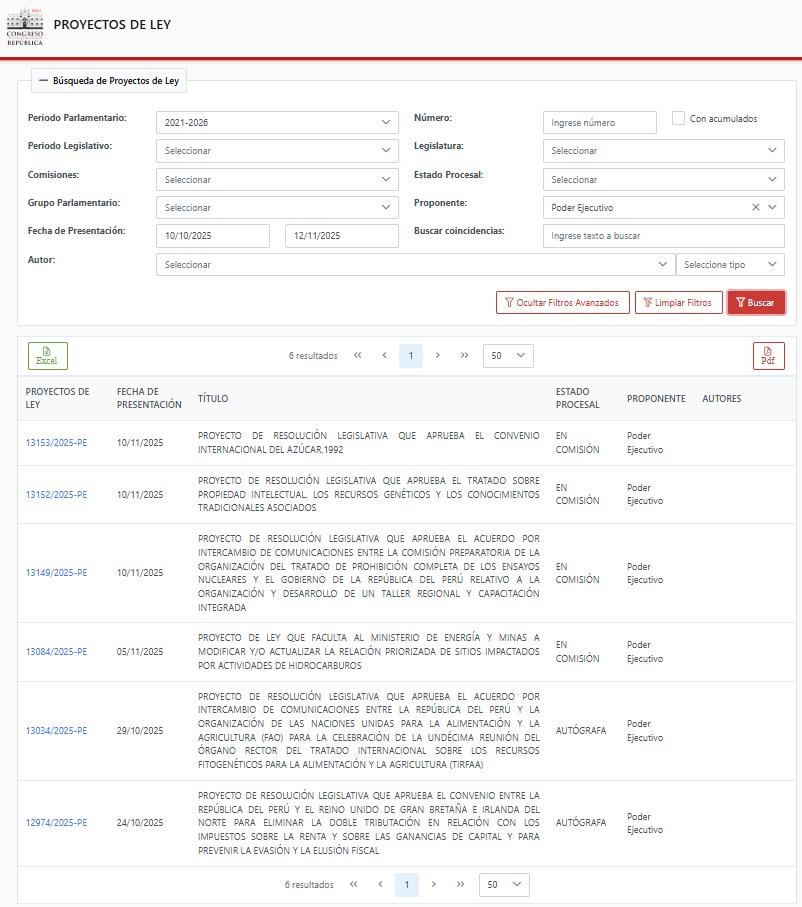Go to first page in top pagination
Screen dimensions: 802x907
pyautogui.click(x=358, y=356)
